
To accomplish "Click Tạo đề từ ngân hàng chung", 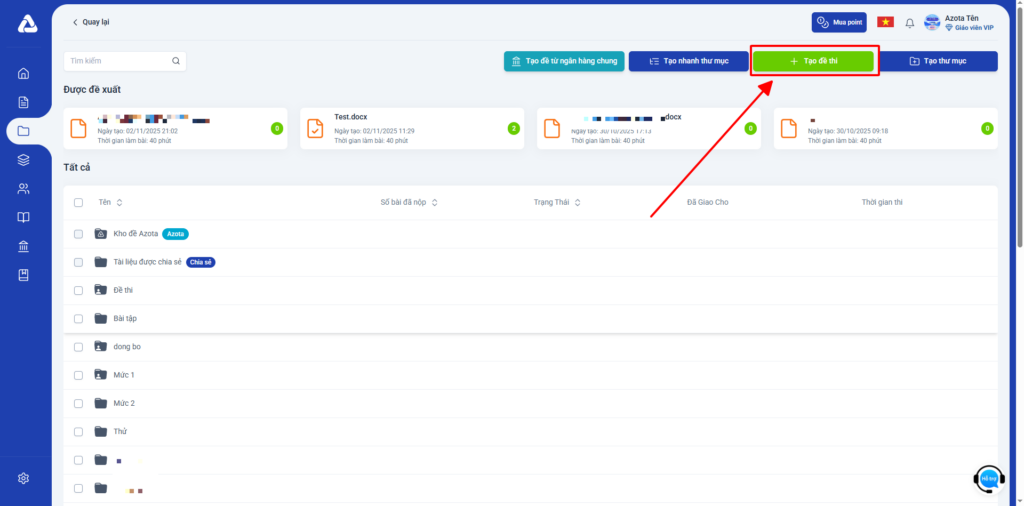I will [564, 61].
